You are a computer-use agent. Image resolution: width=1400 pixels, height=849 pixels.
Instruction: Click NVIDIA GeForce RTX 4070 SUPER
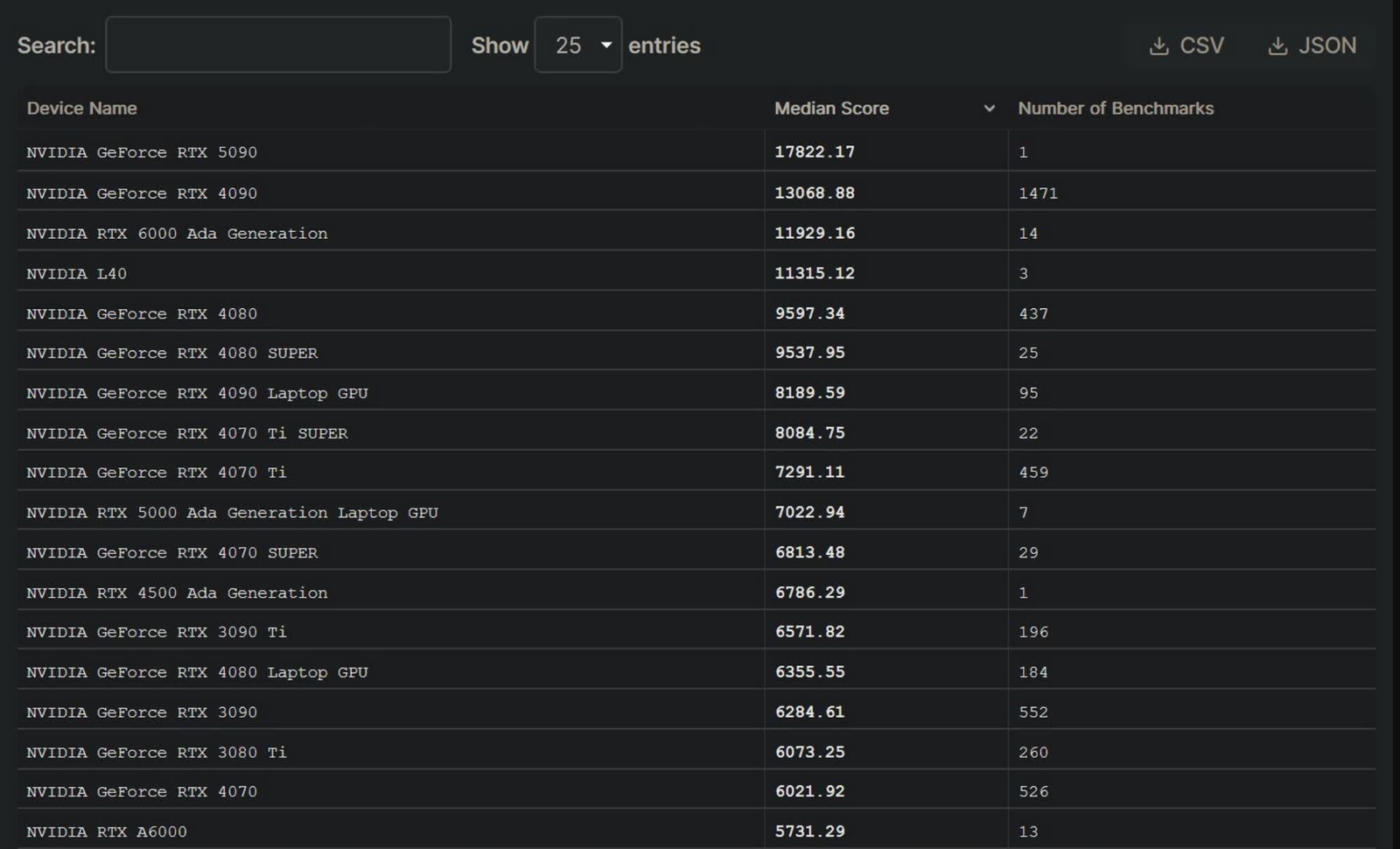click(x=172, y=553)
